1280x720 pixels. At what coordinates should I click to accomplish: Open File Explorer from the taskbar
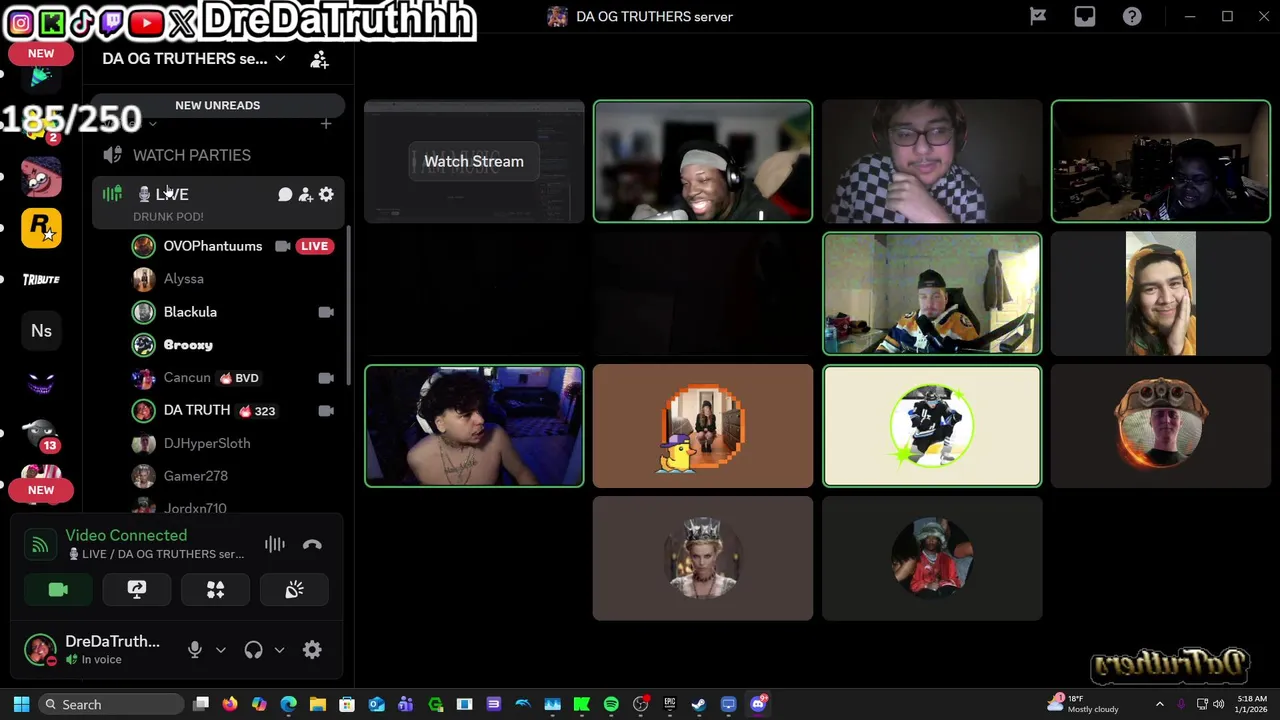click(317, 704)
